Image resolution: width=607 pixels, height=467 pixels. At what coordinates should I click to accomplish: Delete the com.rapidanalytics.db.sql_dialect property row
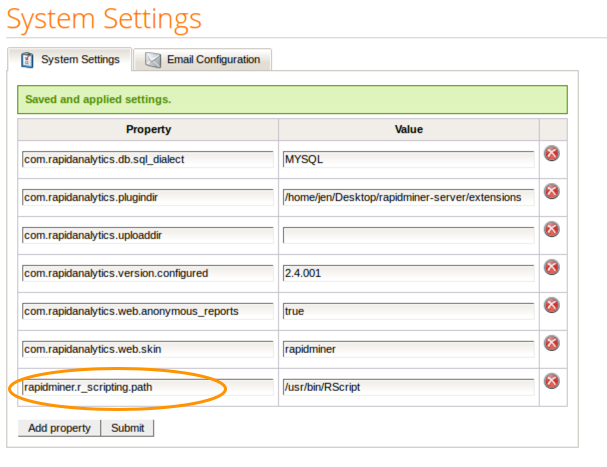551,154
